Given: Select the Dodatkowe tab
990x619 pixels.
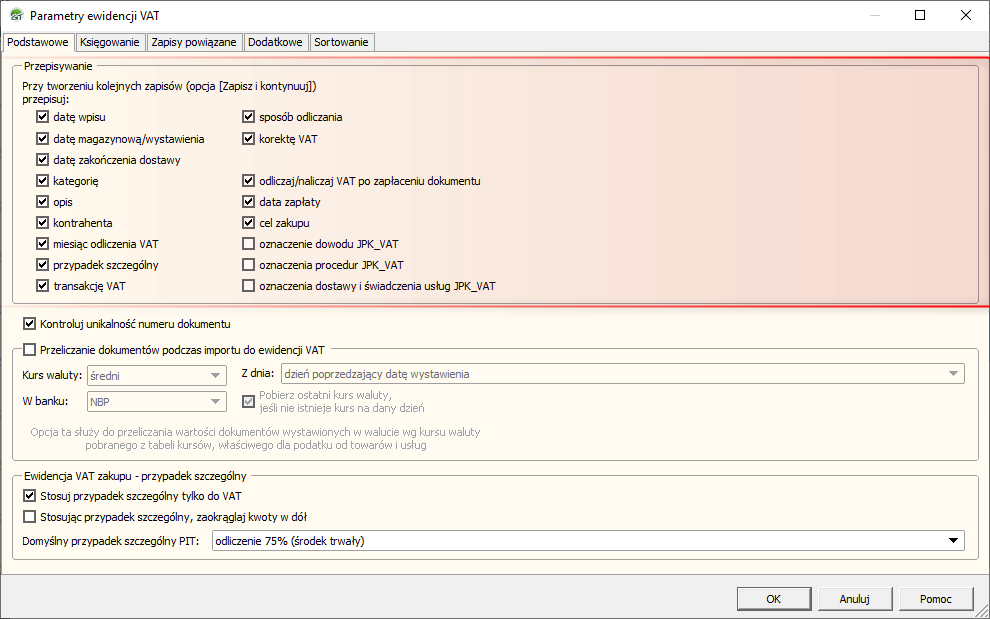Looking at the screenshot, I should pyautogui.click(x=275, y=42).
